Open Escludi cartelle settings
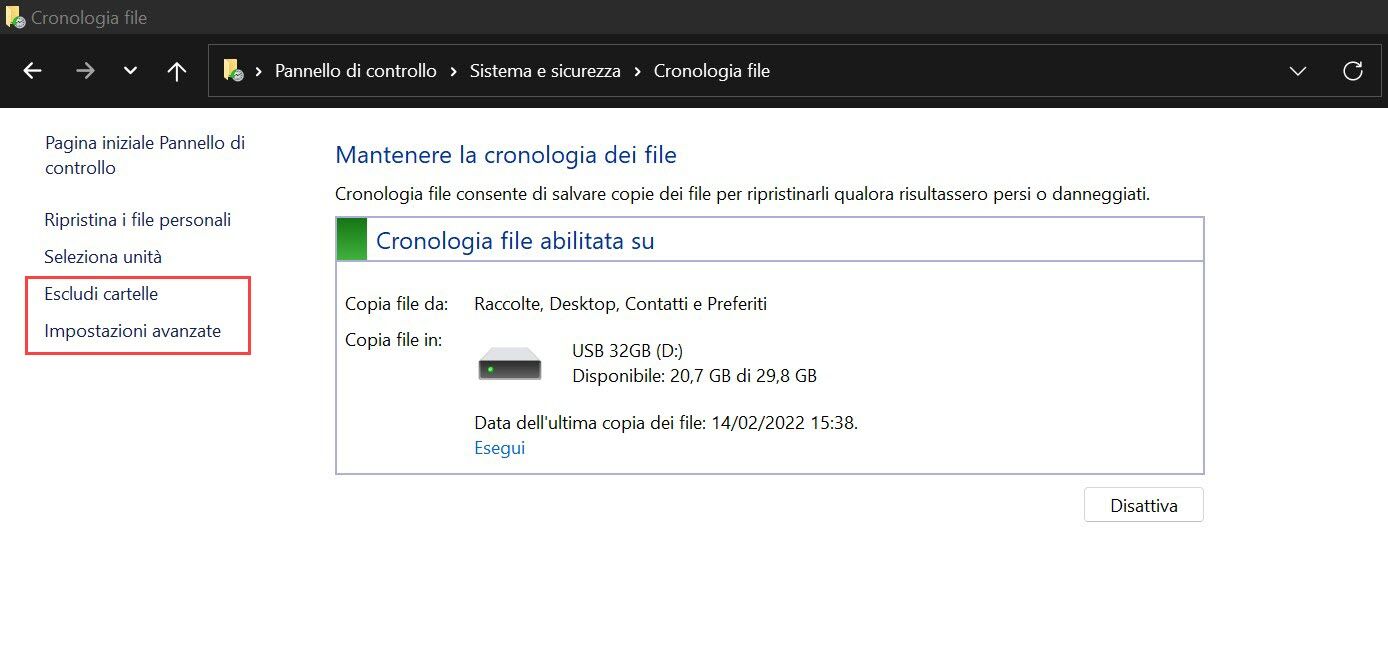1388x648 pixels. (x=101, y=294)
